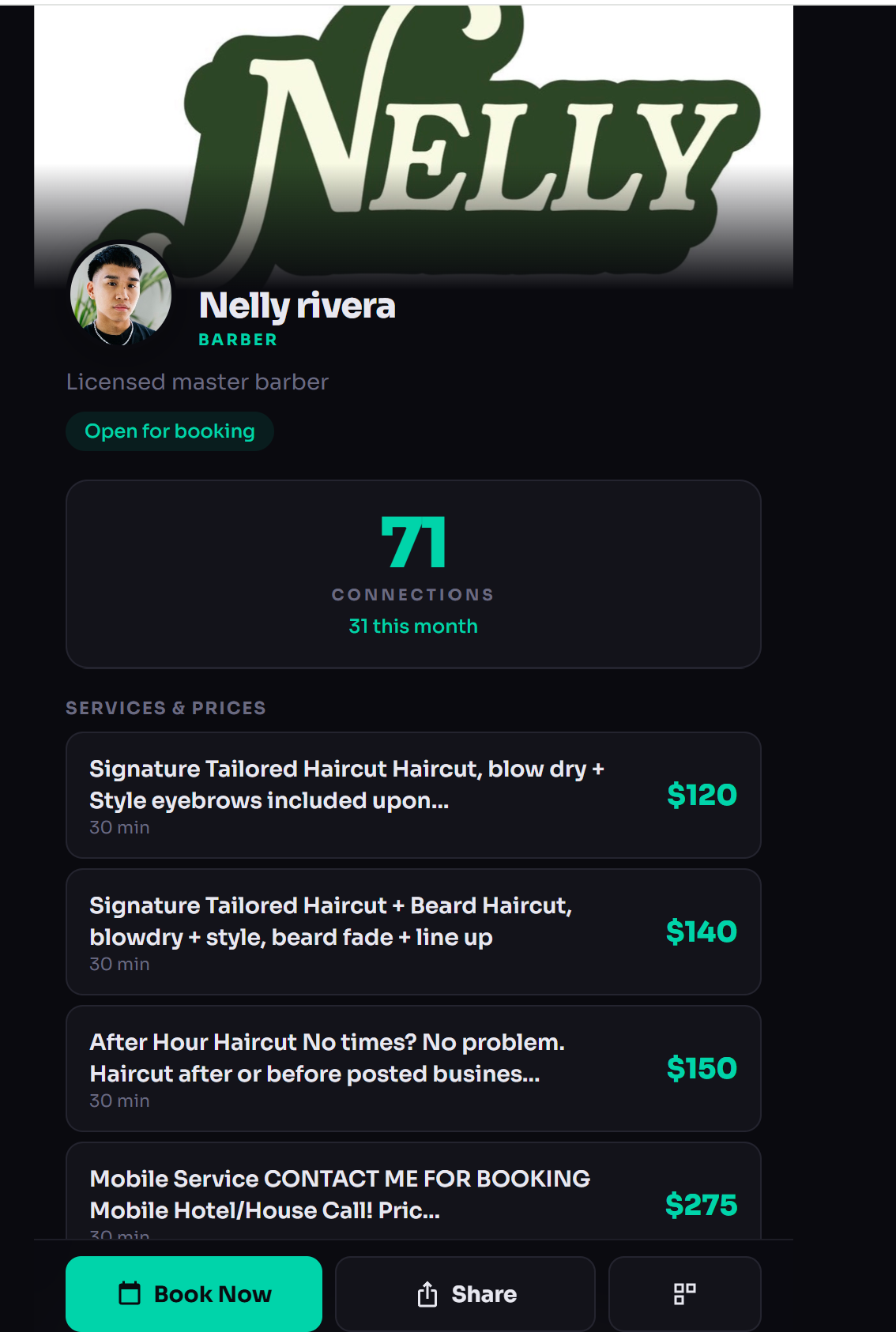
Task: Click the 31 this month text
Action: coord(413,626)
